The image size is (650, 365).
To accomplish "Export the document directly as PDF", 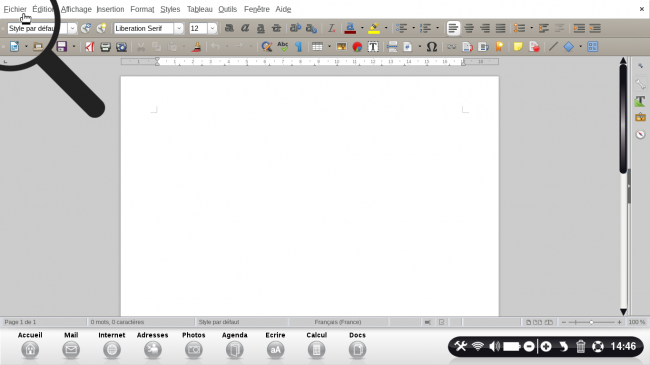I will [89, 46].
